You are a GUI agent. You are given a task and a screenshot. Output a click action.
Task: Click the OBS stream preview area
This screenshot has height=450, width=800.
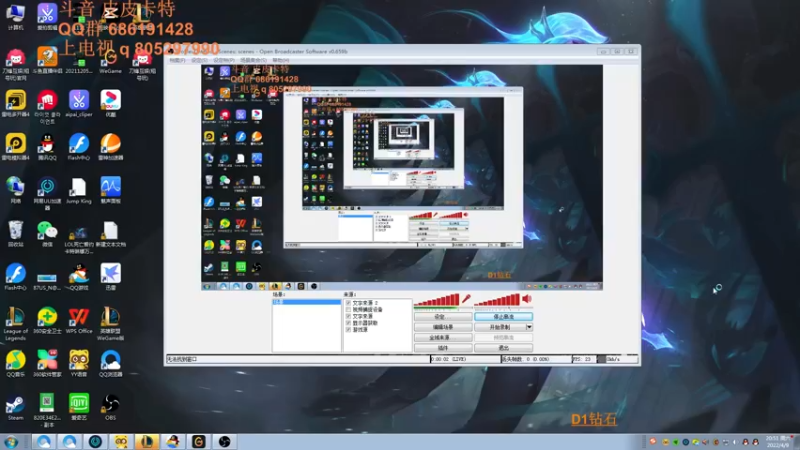point(402,178)
